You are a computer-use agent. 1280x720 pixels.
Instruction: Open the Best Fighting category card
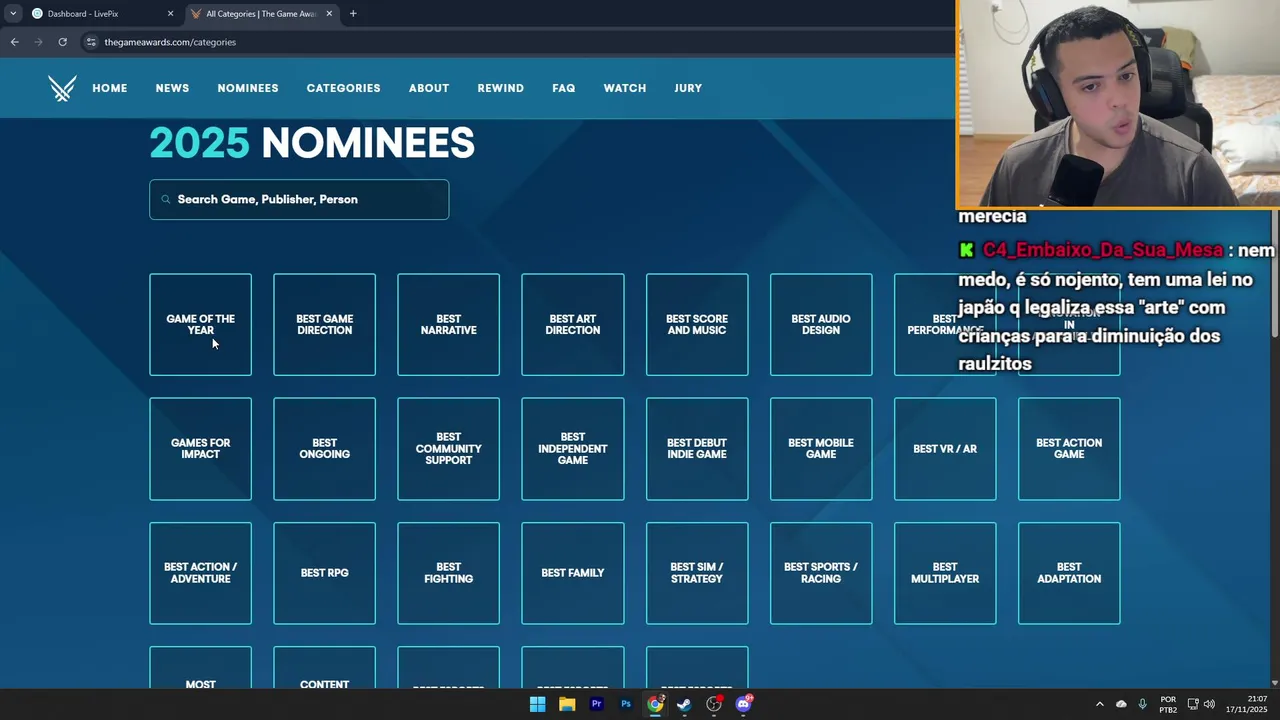(448, 573)
